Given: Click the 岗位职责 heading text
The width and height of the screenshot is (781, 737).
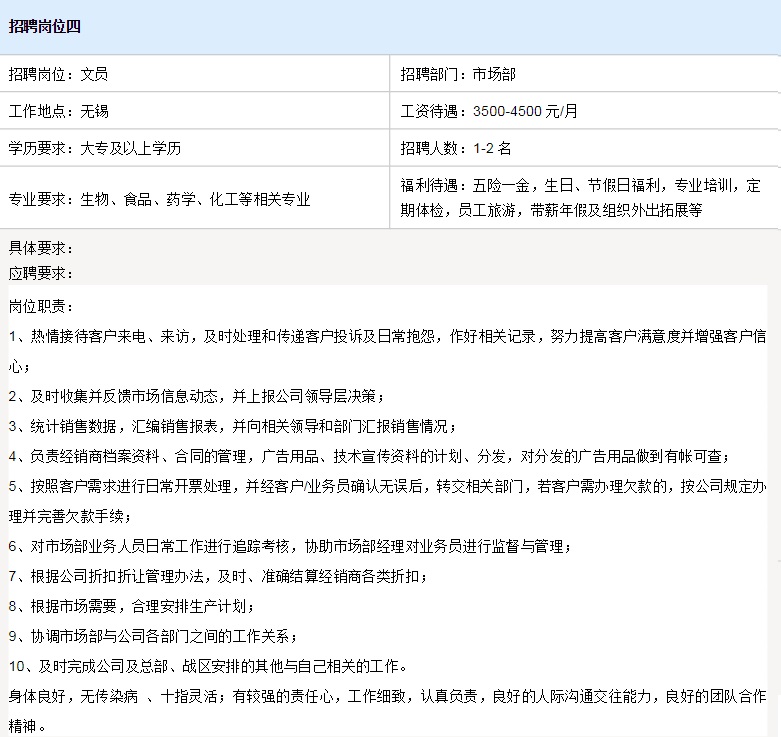Looking at the screenshot, I should 41,306.
